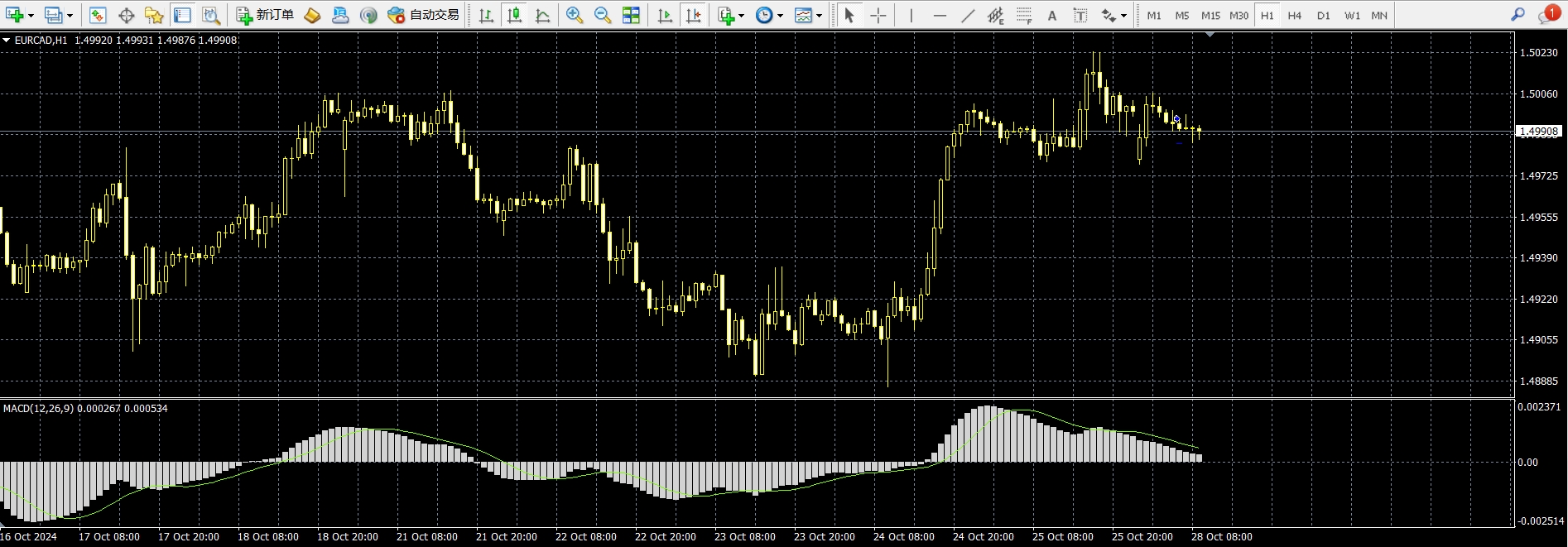Open the search magnifier at top right
Screen dimensions: 1568x547
(x=1517, y=15)
